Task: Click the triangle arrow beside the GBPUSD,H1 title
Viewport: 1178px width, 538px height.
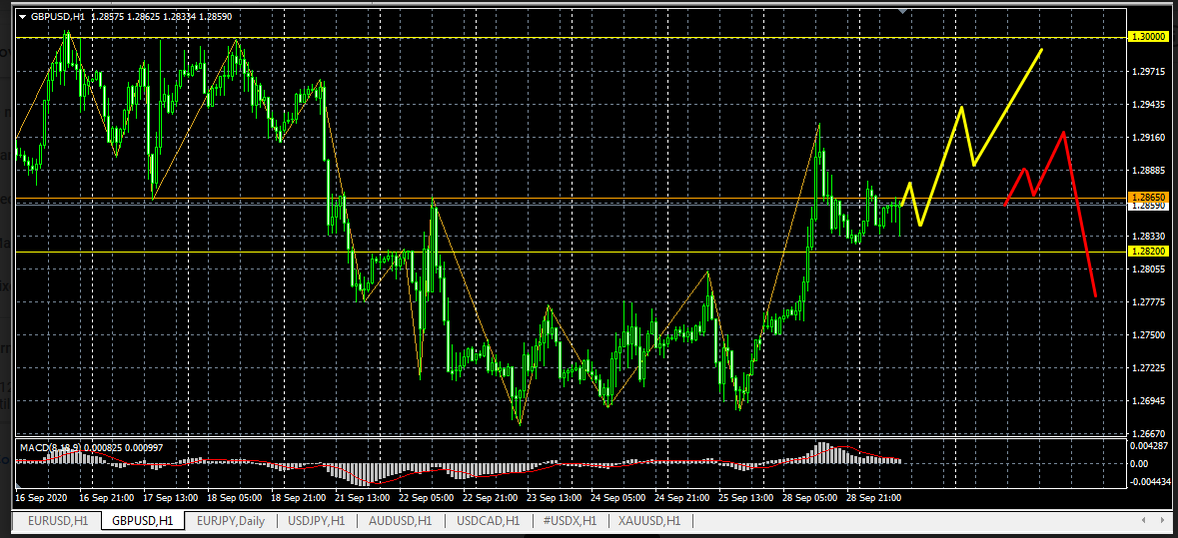Action: [23, 17]
